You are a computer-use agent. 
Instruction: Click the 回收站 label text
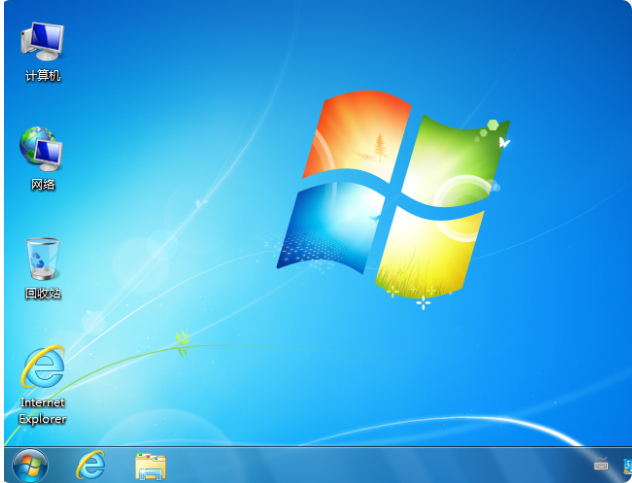[x=42, y=294]
